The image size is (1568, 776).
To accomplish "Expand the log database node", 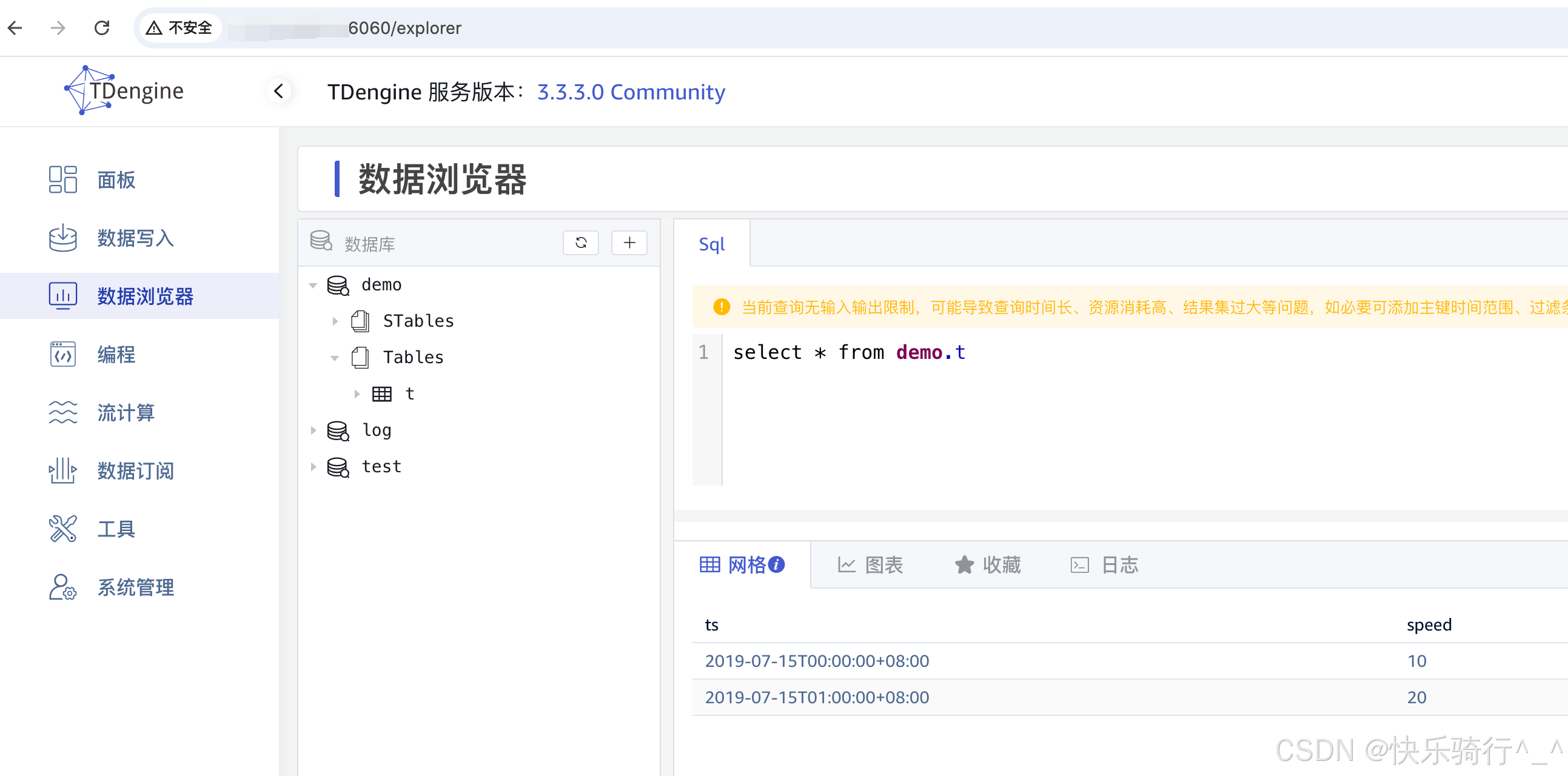I will [313, 430].
